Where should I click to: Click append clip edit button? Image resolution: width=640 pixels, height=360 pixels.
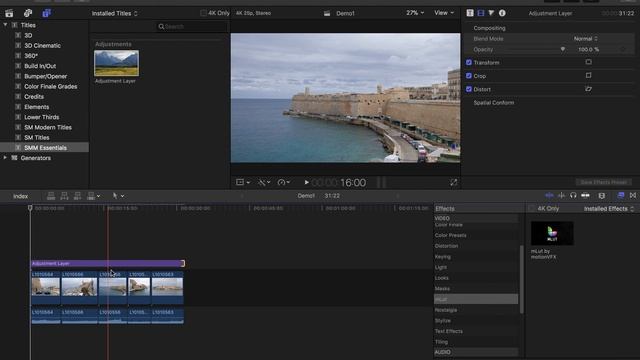[x=77, y=196]
